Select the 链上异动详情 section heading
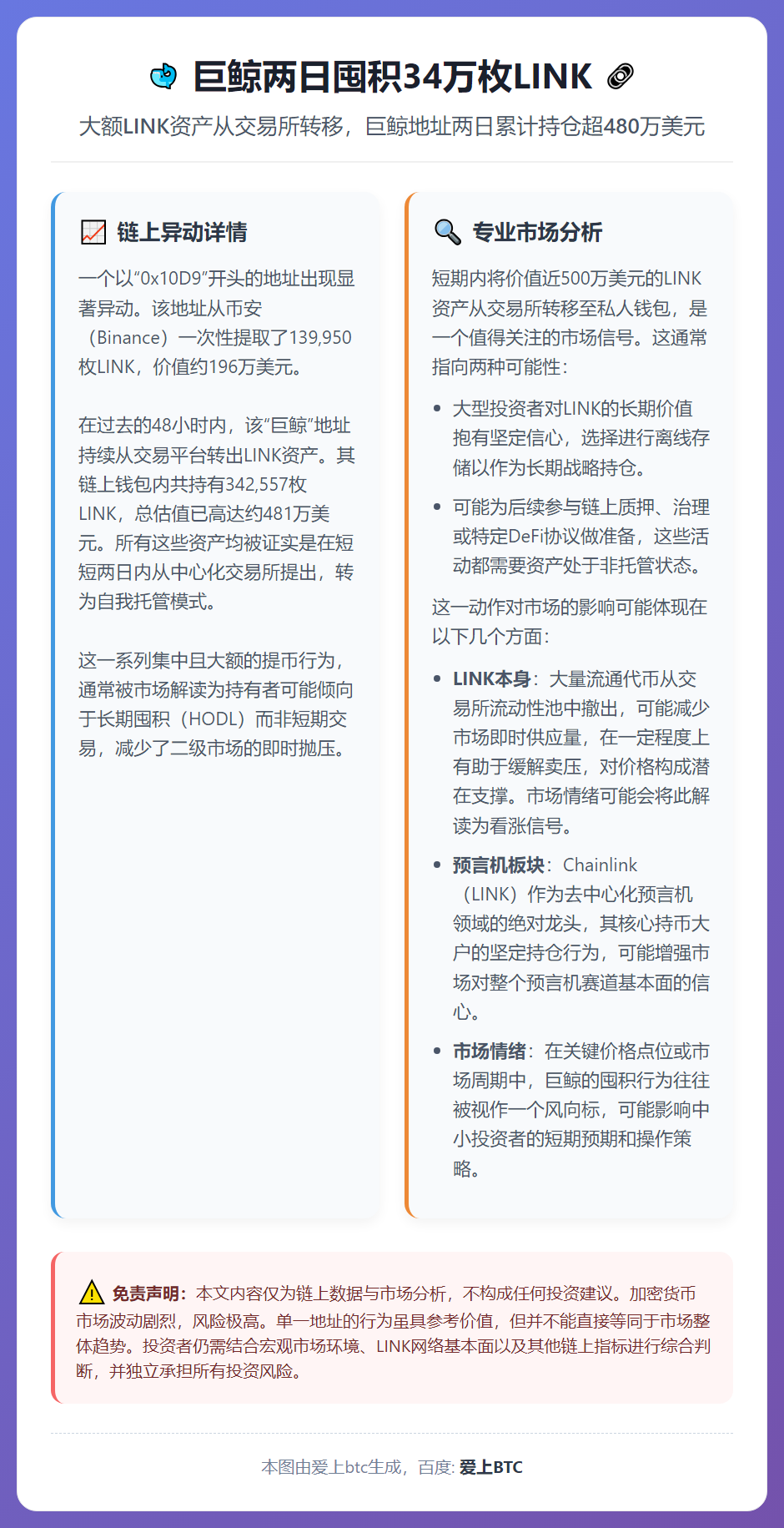 pos(182,232)
